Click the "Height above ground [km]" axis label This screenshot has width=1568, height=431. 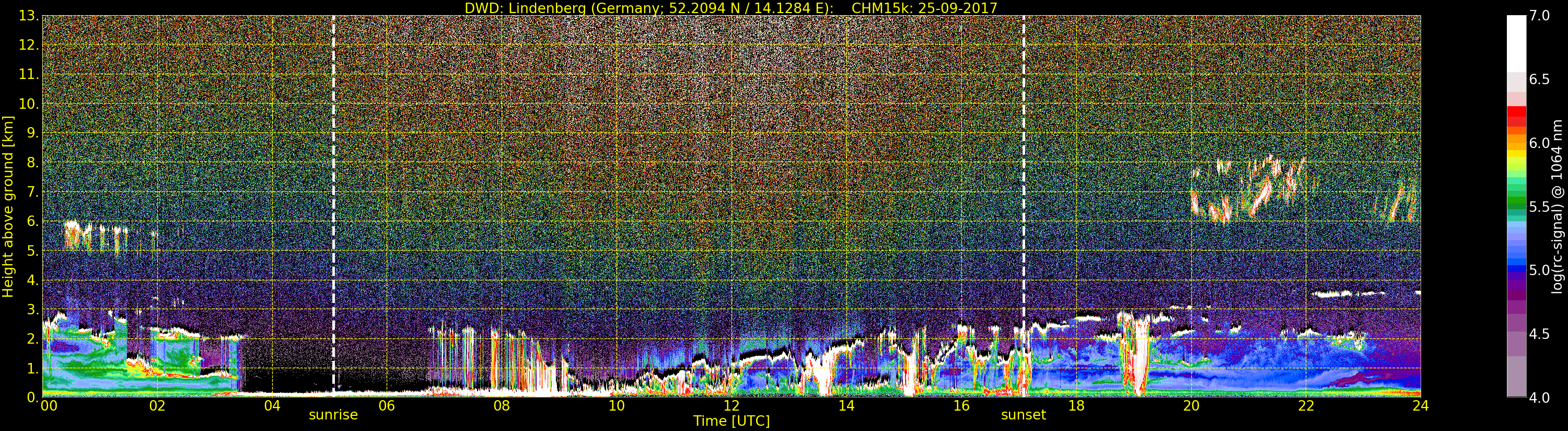click(8, 207)
